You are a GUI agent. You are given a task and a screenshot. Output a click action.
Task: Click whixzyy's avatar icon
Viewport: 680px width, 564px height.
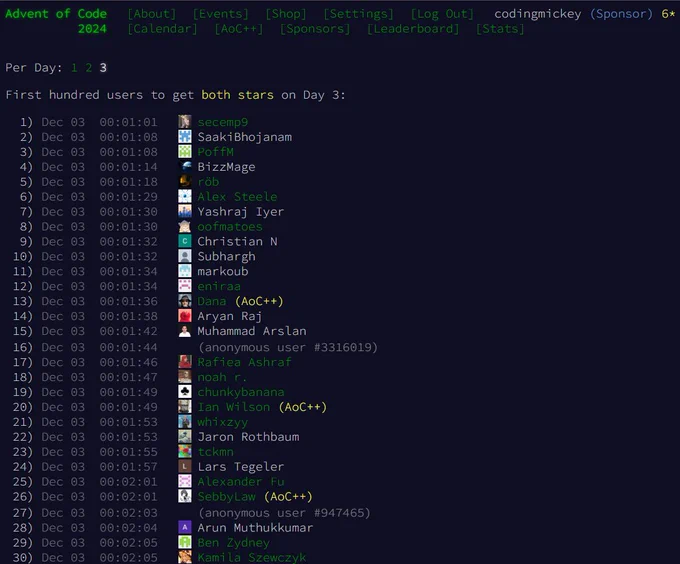click(185, 421)
